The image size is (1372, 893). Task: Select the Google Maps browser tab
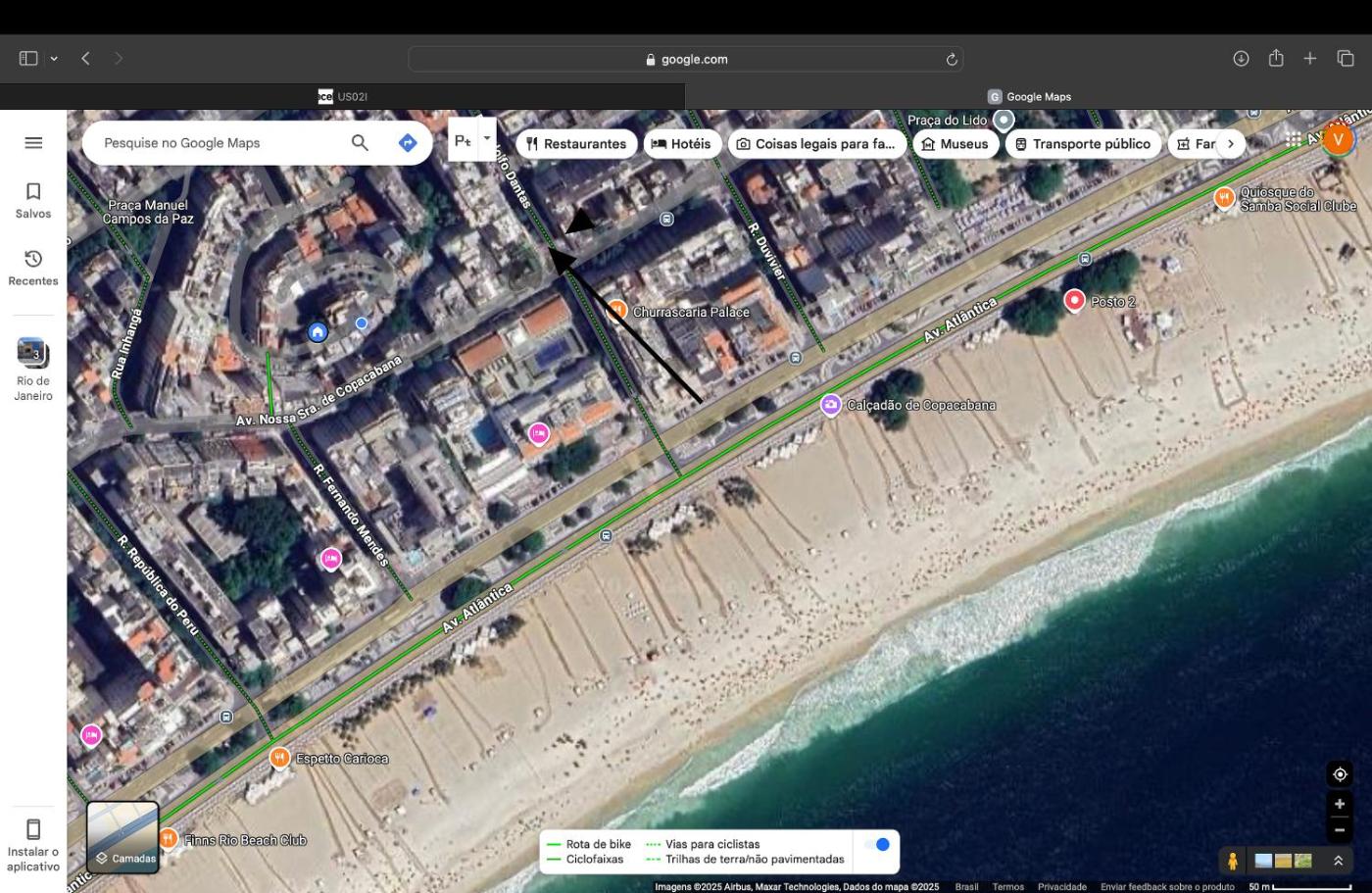point(1029,96)
